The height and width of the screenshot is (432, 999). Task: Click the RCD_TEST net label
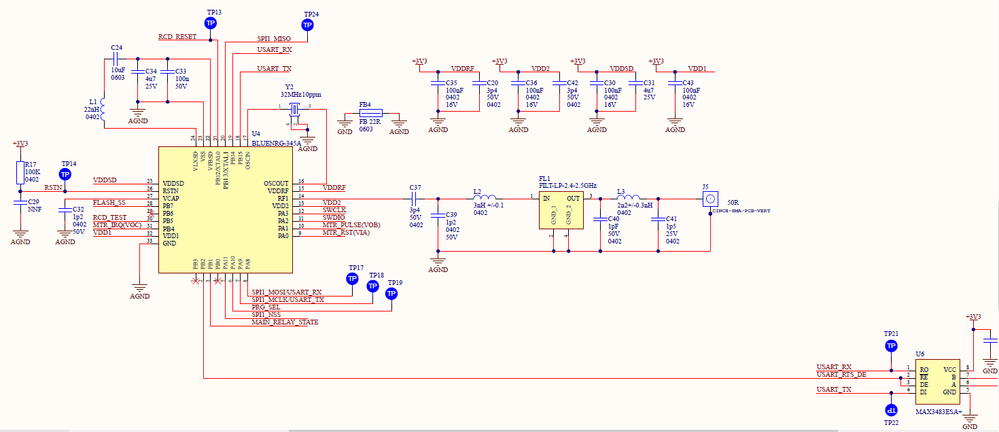(109, 217)
